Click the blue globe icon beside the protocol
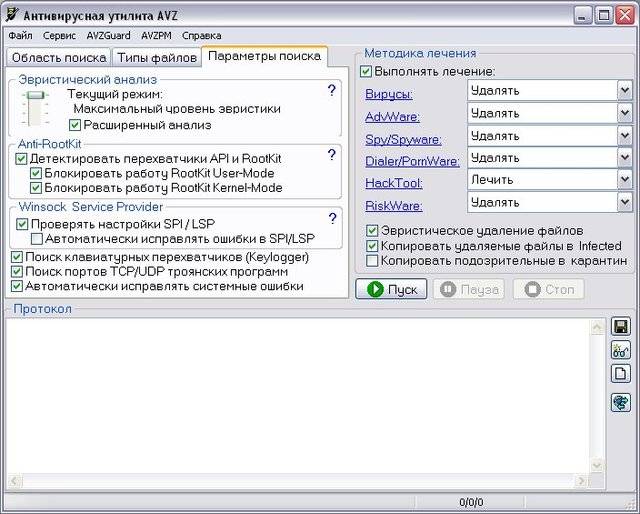Viewport: 640px width, 514px height. point(620,402)
